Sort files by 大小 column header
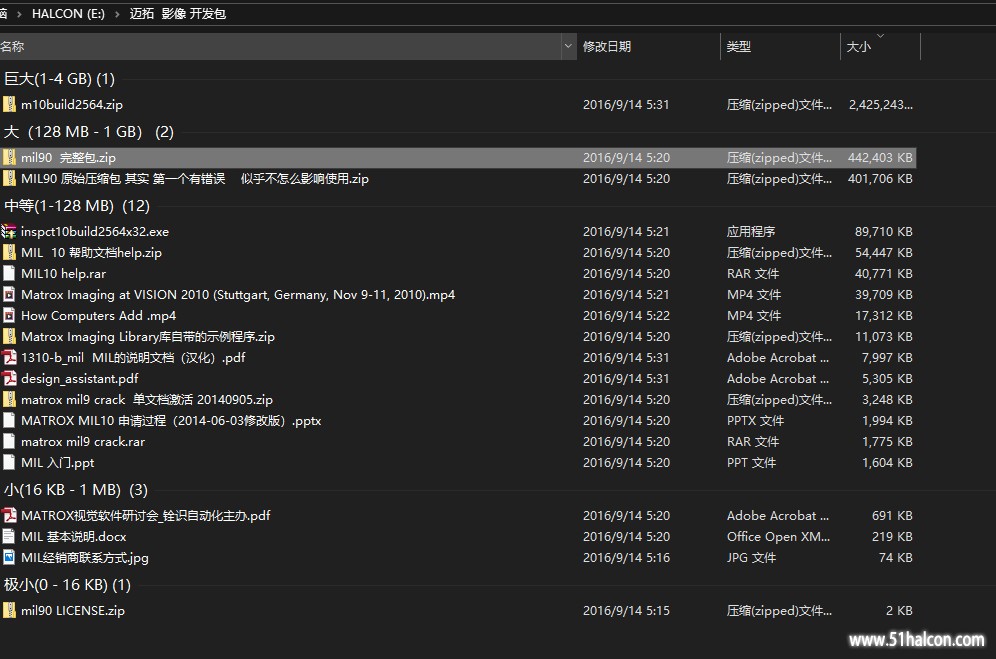This screenshot has width=996, height=659. click(880, 46)
